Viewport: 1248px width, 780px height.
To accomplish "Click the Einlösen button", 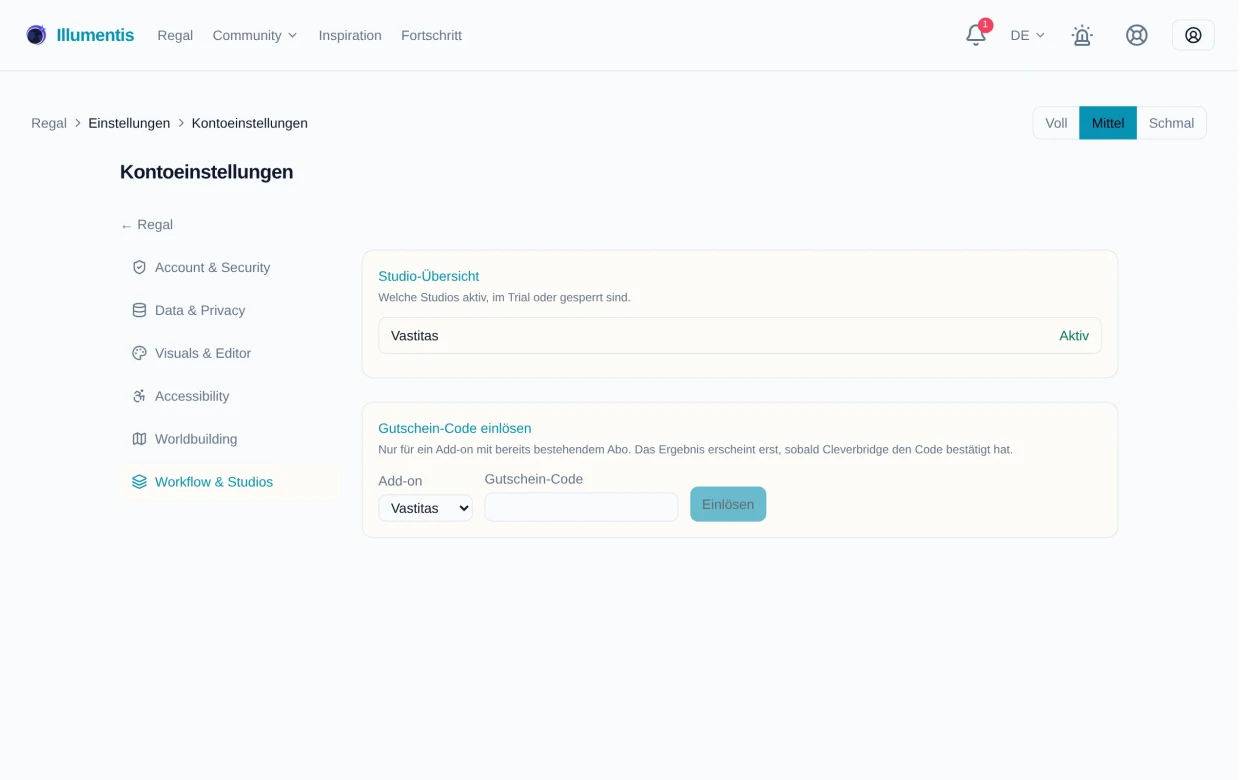I will pos(728,504).
